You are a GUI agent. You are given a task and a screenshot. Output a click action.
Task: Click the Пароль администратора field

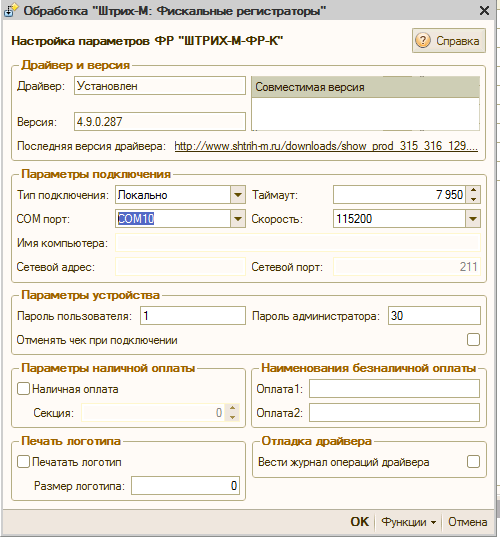pyautogui.click(x=434, y=316)
